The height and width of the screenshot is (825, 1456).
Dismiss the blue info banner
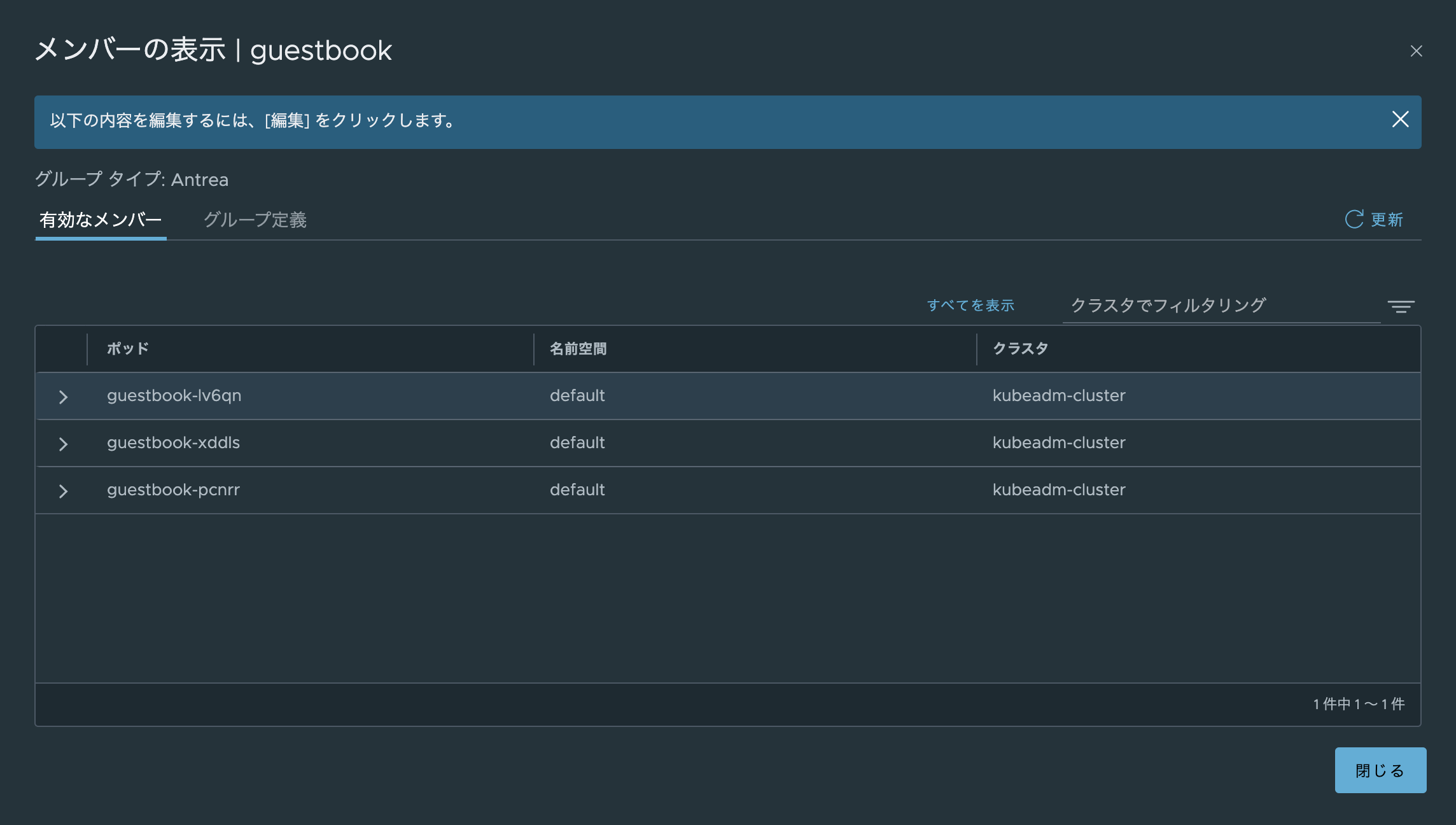[1400, 120]
